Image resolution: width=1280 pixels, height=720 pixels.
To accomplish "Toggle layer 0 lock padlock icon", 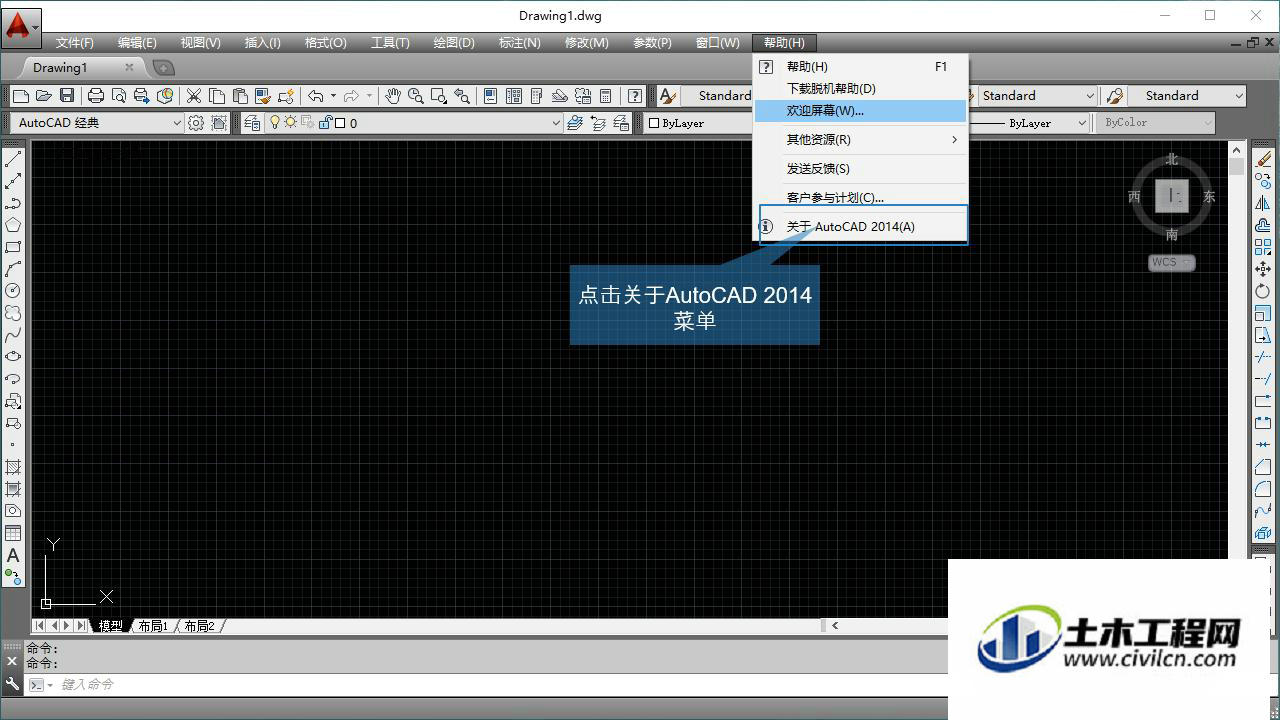I will click(x=325, y=123).
